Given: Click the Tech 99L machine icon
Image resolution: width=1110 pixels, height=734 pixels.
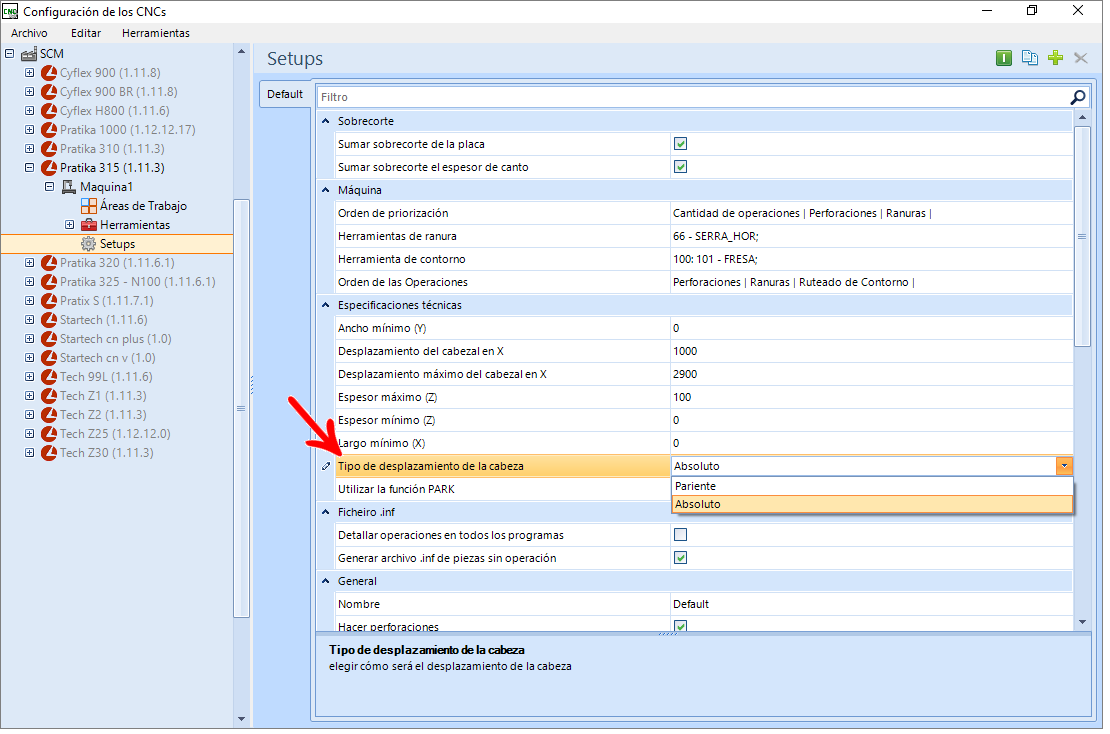Looking at the screenshot, I should [x=49, y=377].
